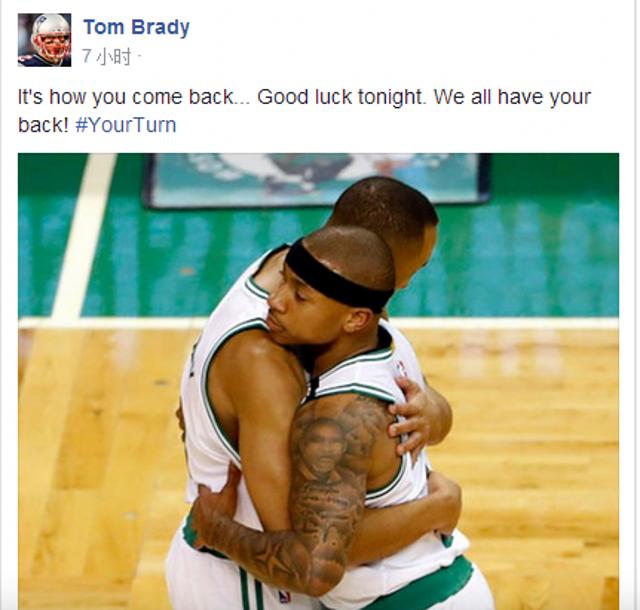This screenshot has height=610, width=640.
Task: Open Tom Brady's profile picture avatar
Action: (44, 40)
